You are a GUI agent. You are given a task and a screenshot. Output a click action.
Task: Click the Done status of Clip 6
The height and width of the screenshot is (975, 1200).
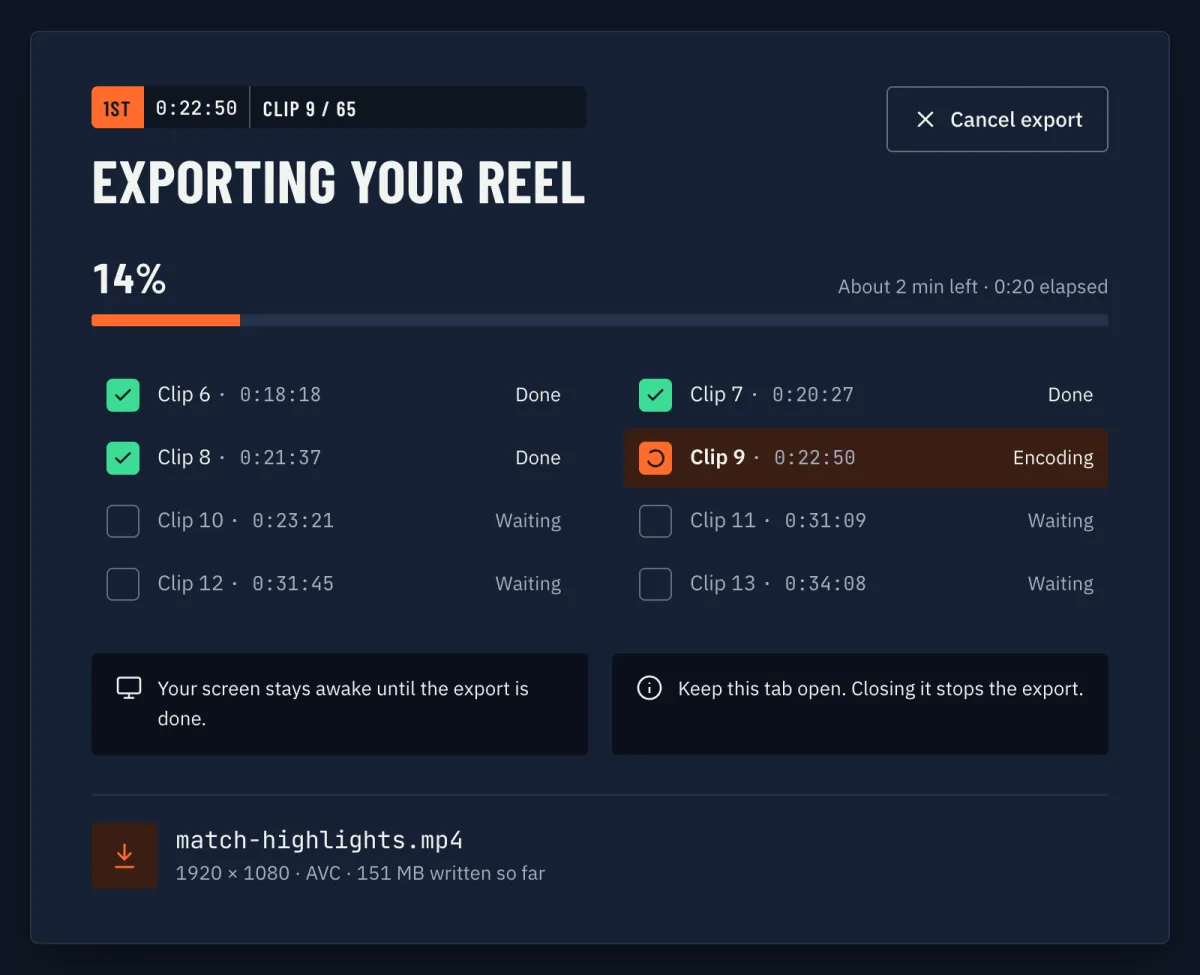(x=538, y=395)
